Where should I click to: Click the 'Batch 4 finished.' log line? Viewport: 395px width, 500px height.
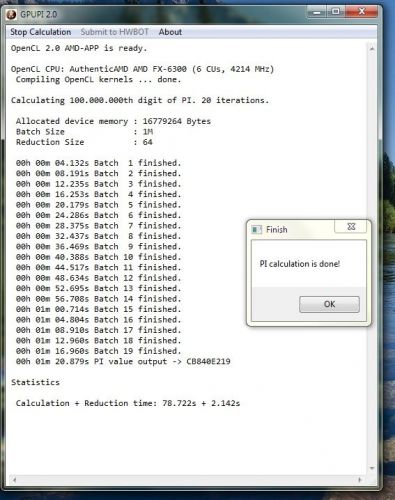pos(98,194)
